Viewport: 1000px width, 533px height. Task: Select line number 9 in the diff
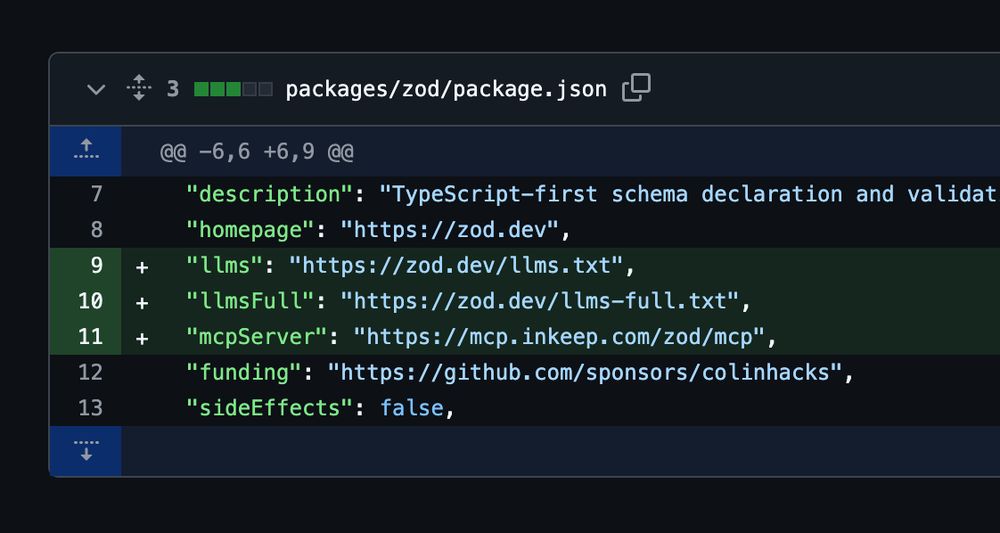point(96,265)
